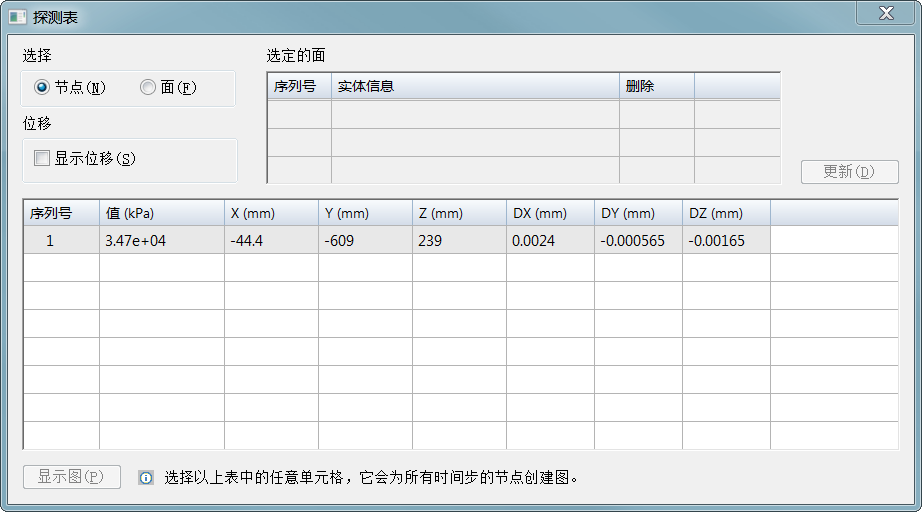Select the DZ cell showing -0.00165

point(726,241)
